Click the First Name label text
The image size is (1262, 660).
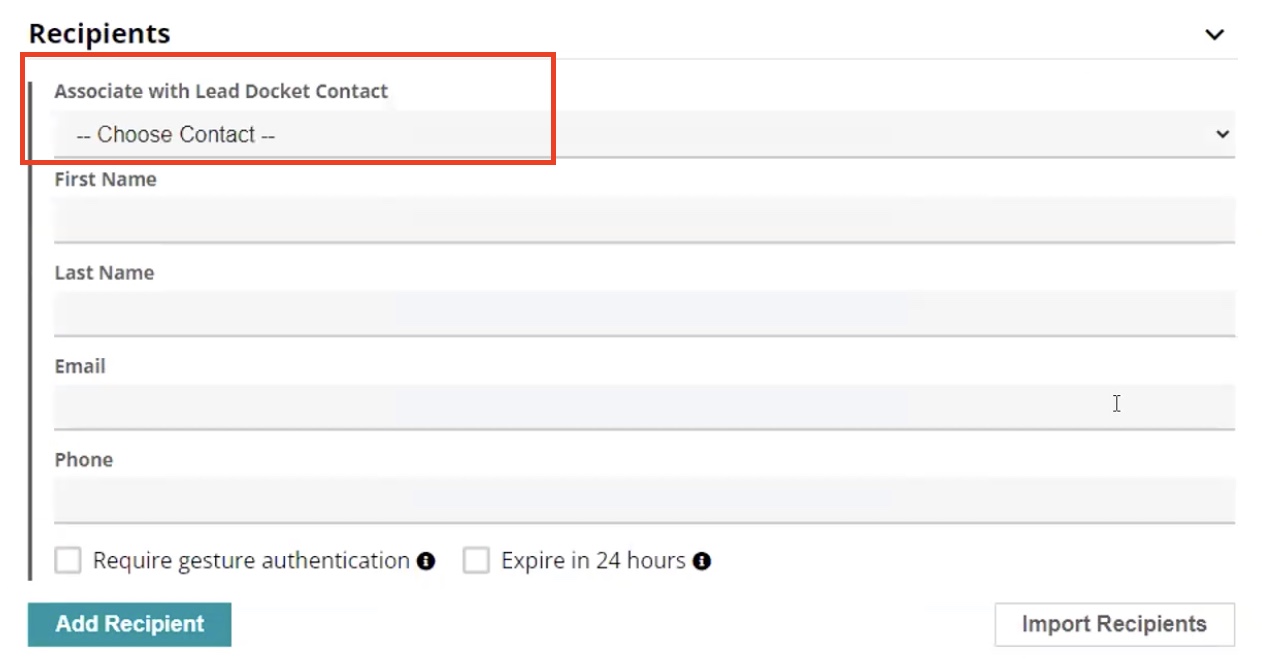[105, 180]
